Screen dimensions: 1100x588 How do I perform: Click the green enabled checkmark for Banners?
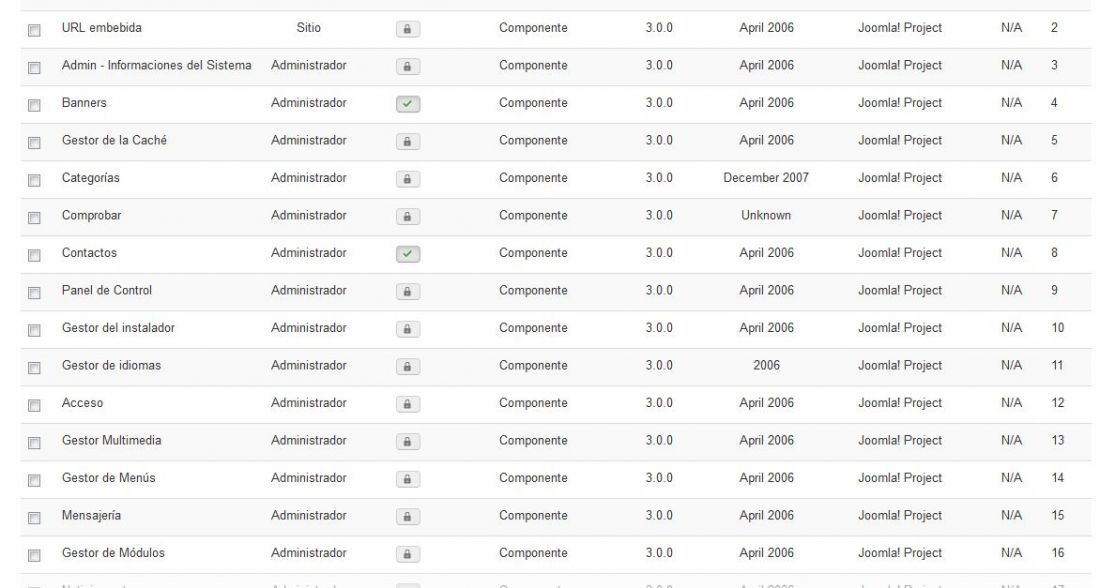coord(408,104)
